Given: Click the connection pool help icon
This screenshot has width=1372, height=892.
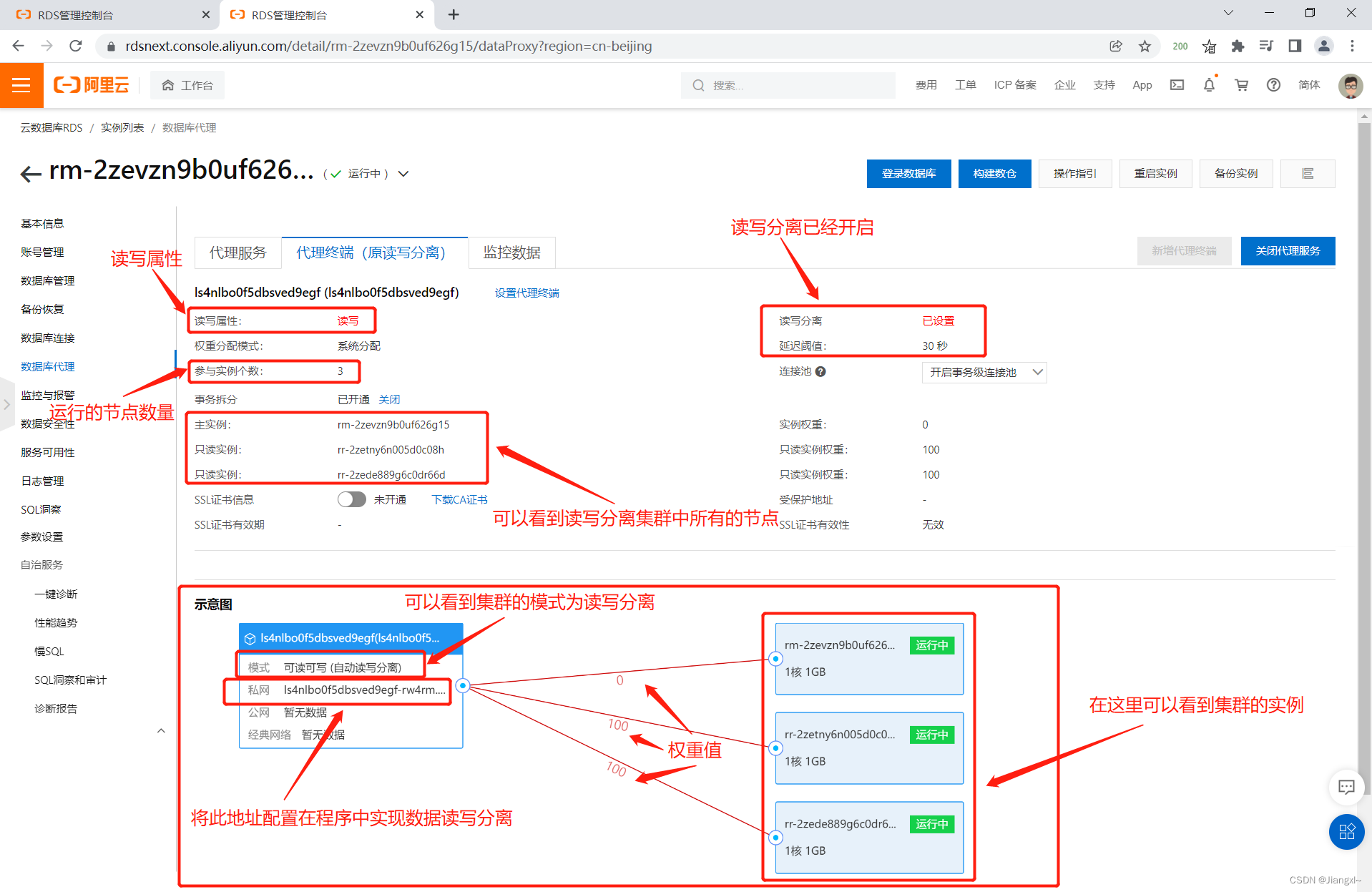Looking at the screenshot, I should (820, 371).
